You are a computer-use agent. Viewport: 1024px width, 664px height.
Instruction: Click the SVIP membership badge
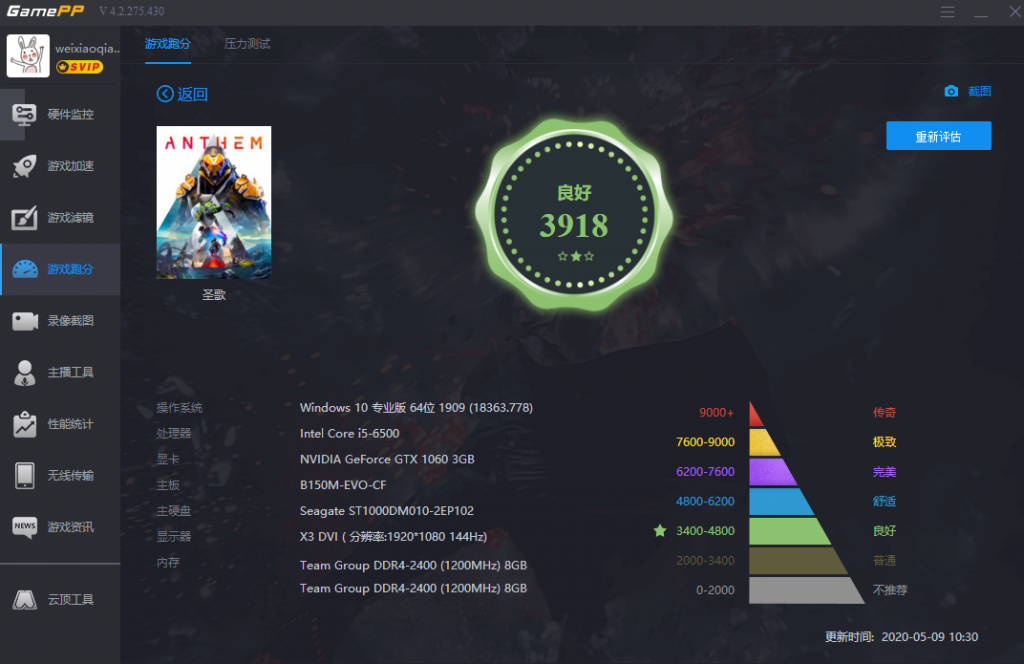point(79,67)
